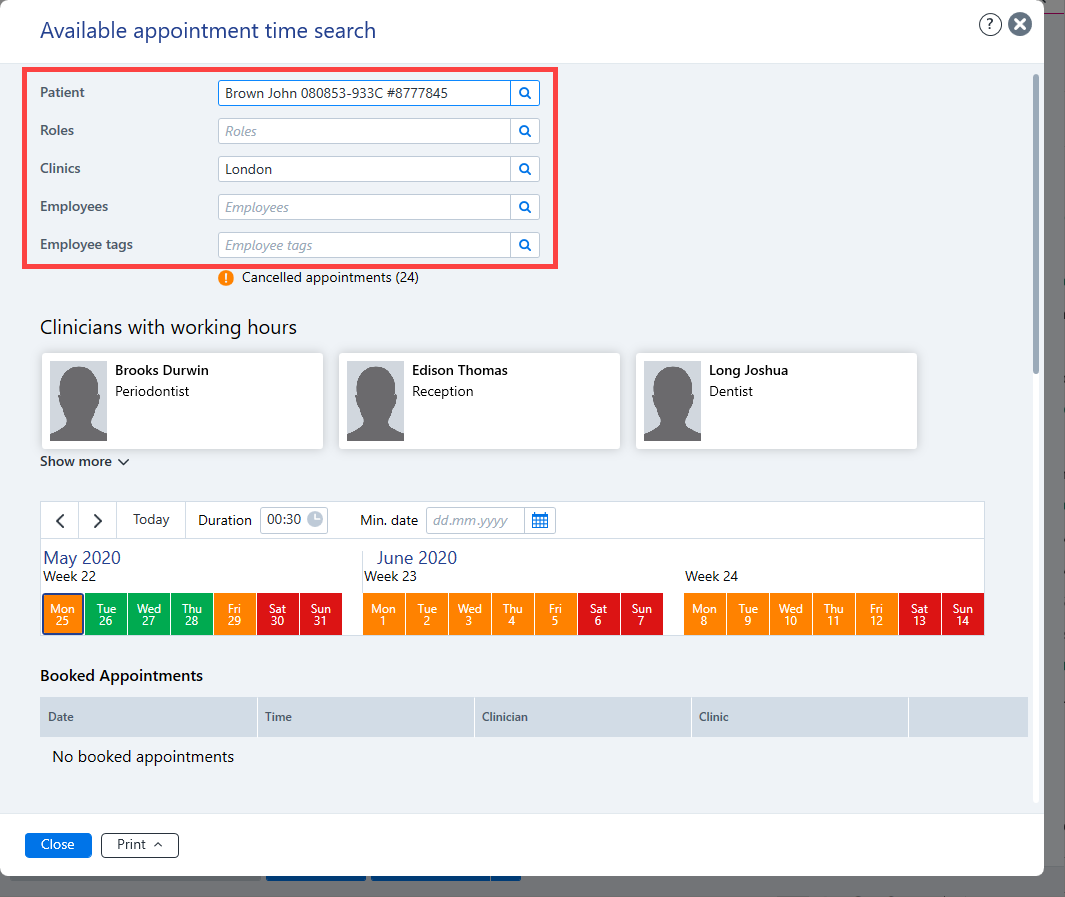Select clinician card Edison Thomas
1065x897 pixels.
480,401
